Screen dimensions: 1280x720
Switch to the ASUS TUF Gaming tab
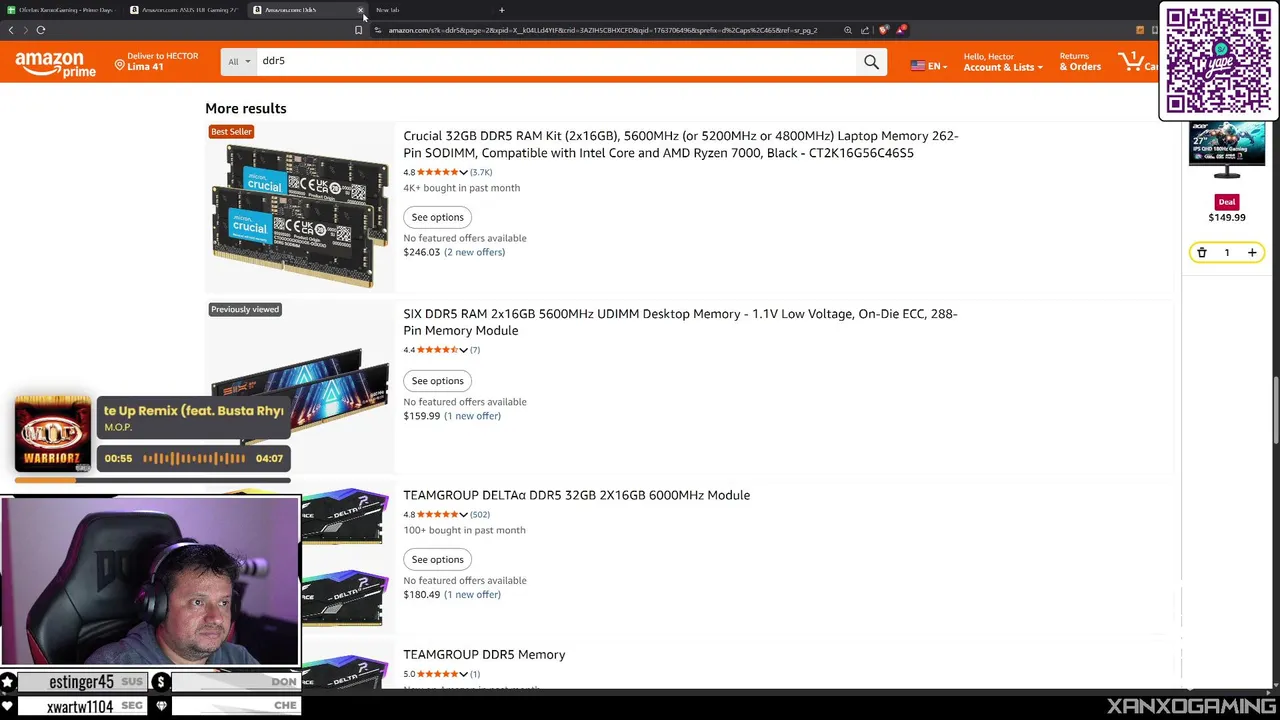[x=186, y=10]
